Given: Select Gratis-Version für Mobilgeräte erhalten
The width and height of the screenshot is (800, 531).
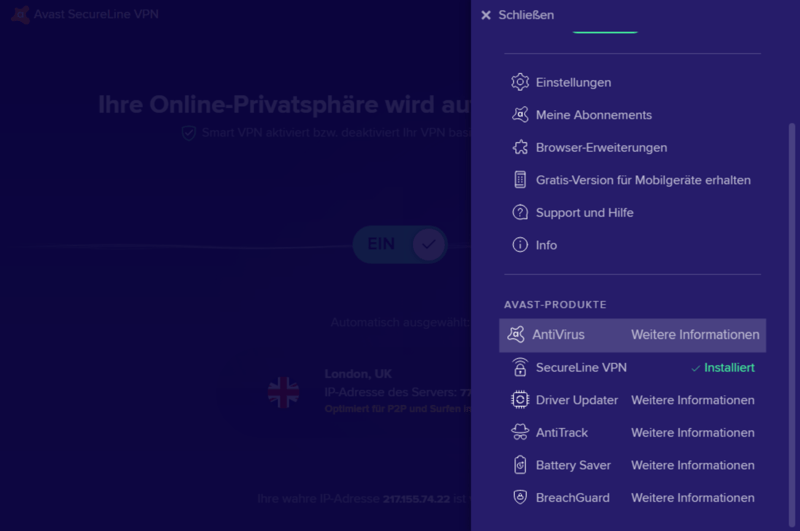Looking at the screenshot, I should tap(643, 180).
